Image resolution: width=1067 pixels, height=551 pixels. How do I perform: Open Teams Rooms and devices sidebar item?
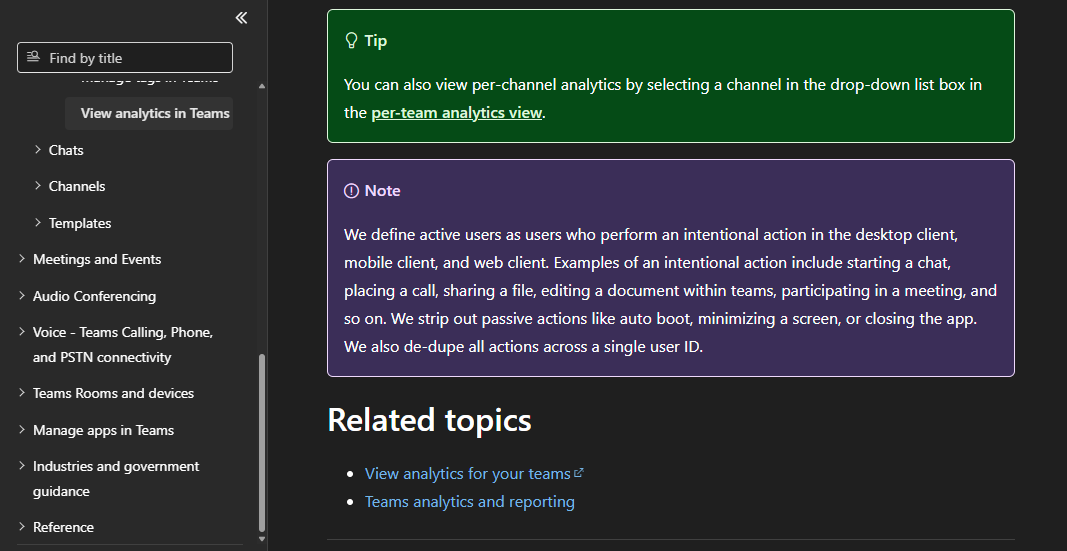point(114,393)
